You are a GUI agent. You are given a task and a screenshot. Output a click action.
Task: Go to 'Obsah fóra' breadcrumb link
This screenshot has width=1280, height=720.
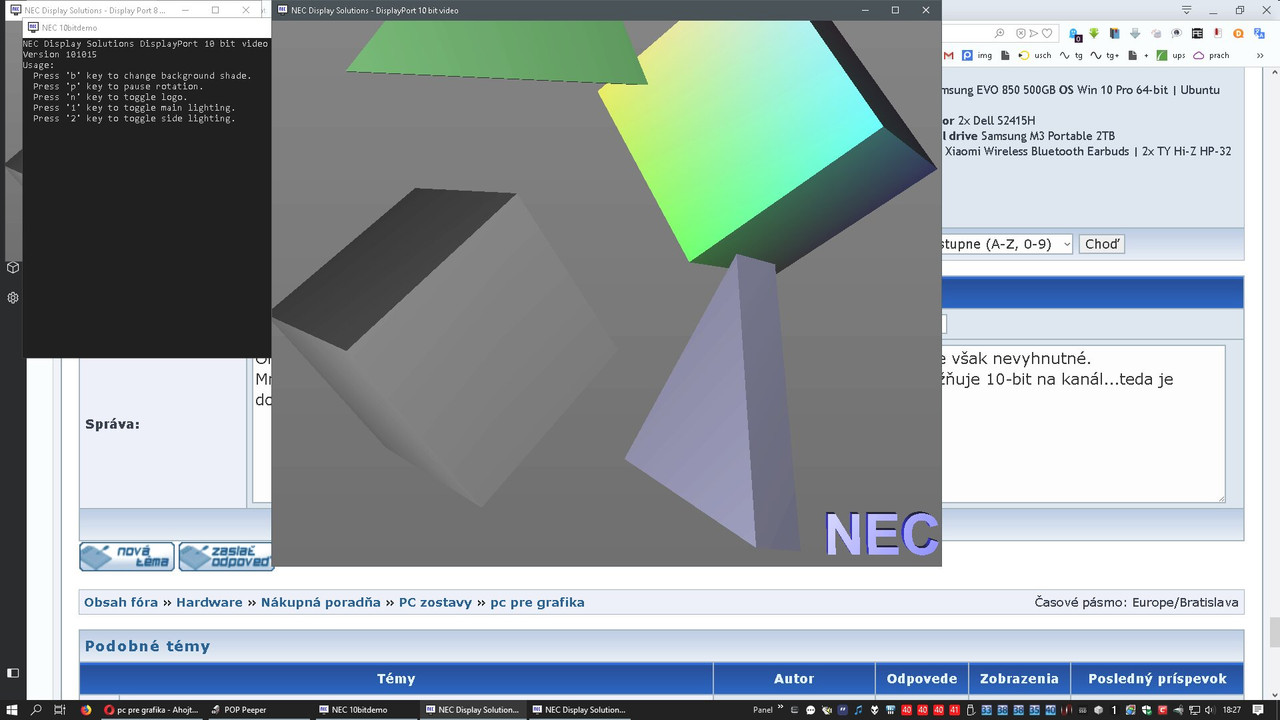(x=121, y=602)
